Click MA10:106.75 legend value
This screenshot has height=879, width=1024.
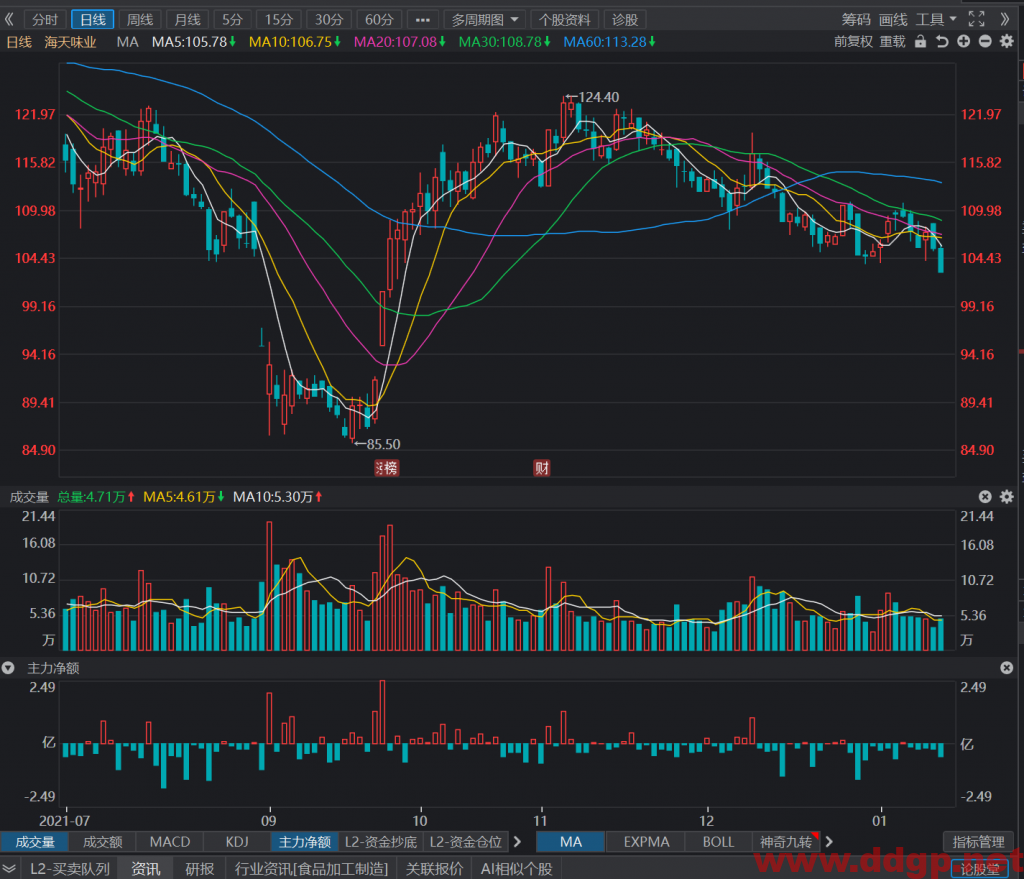coord(291,42)
